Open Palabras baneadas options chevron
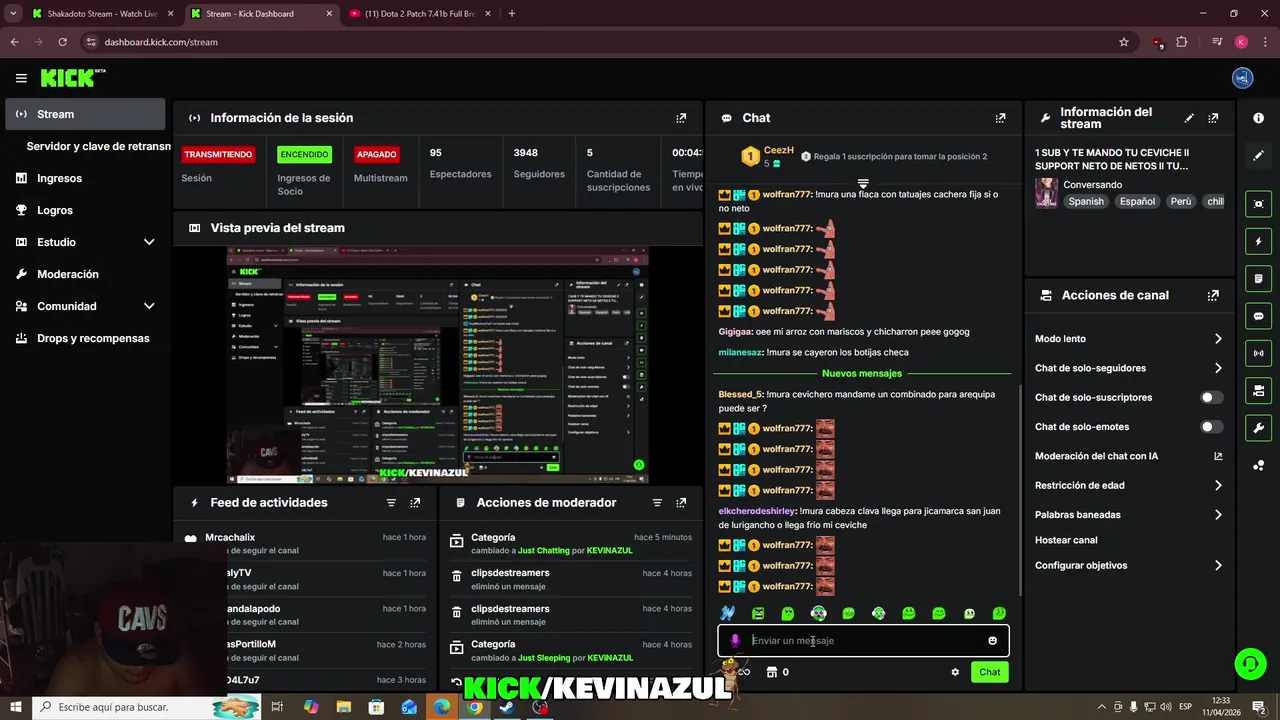 pos(1218,515)
